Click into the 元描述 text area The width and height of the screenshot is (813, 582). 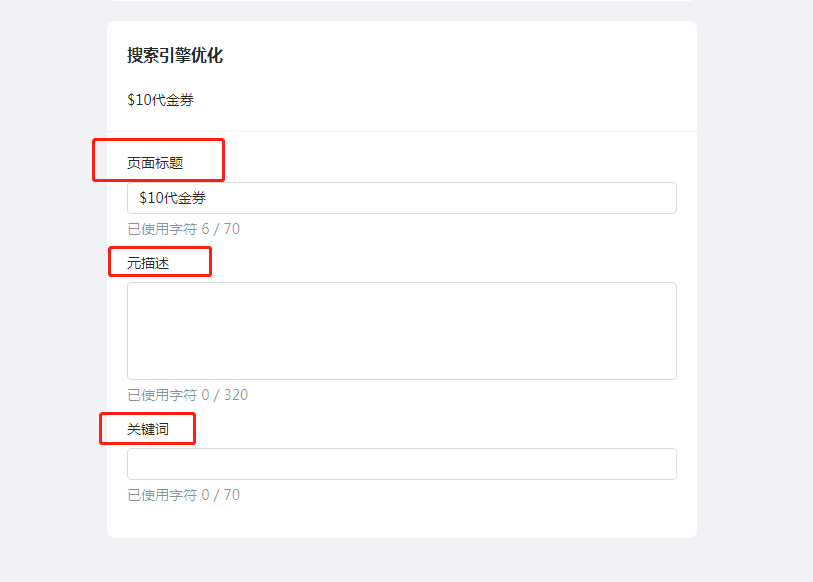[x=402, y=331]
